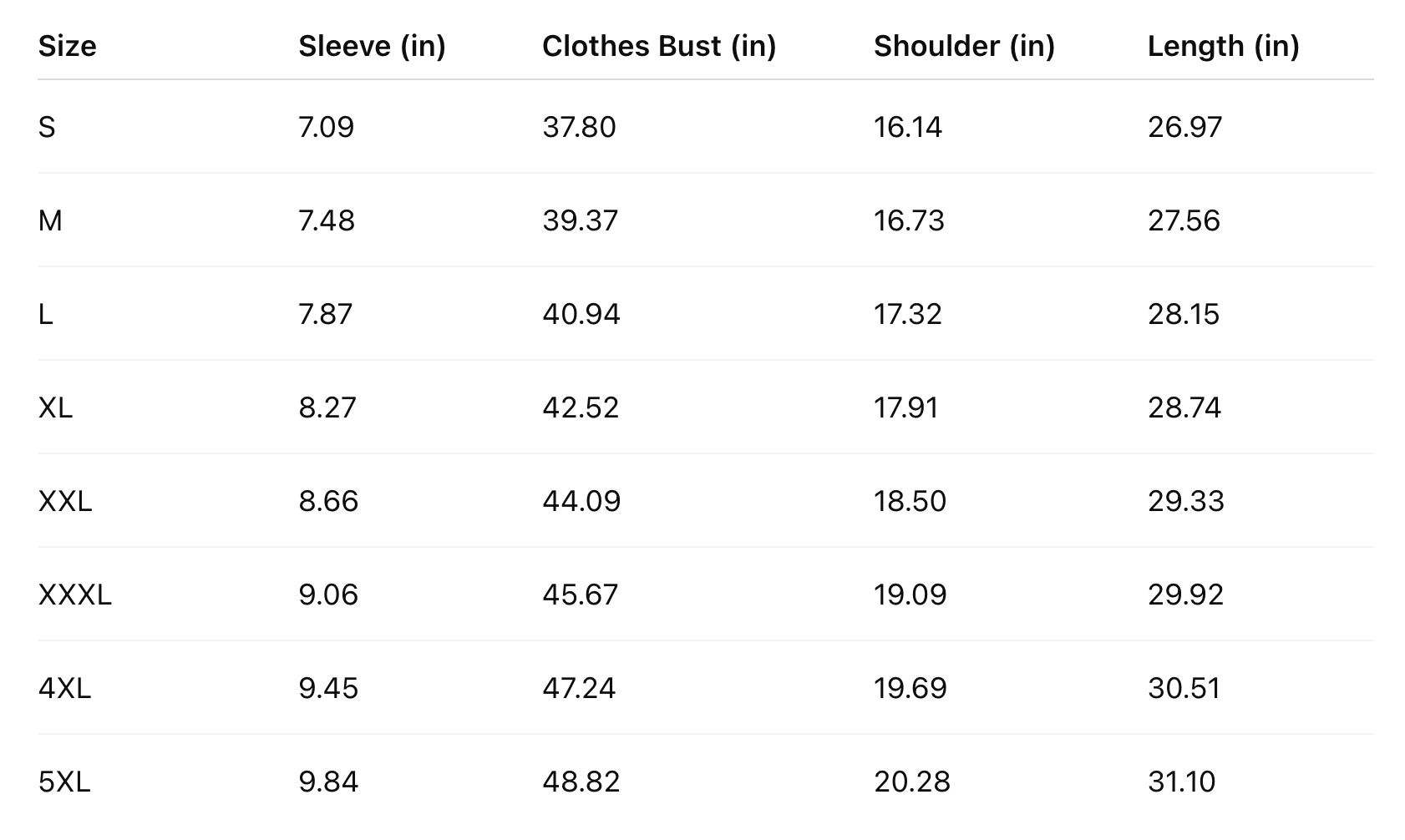Select length value 31.10 for size 5XL

coord(1181,782)
